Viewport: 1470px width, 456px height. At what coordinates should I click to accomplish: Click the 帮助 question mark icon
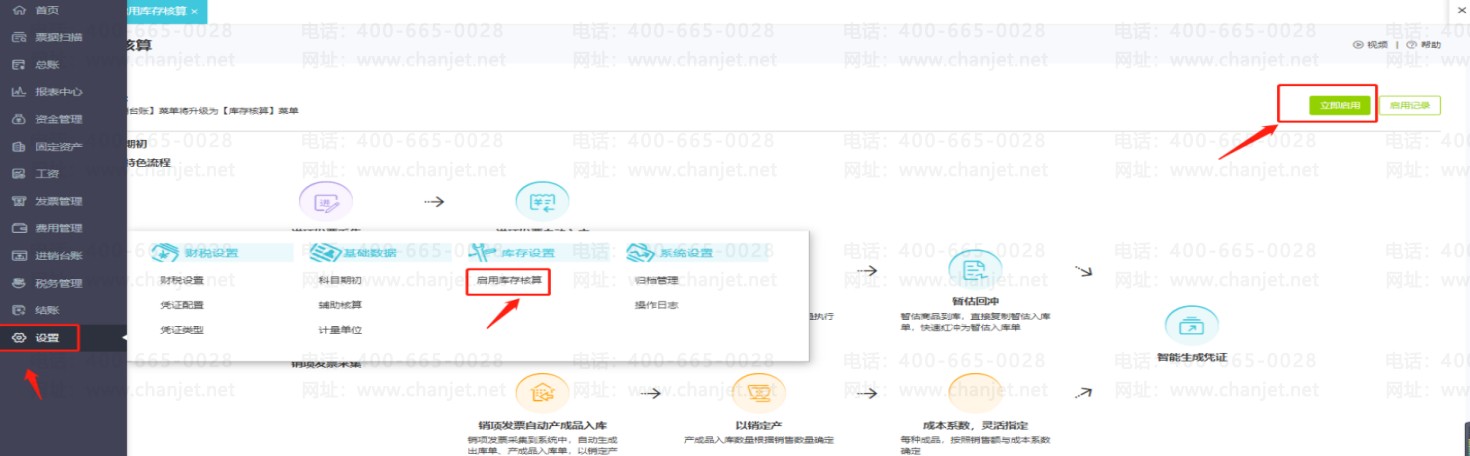(1411, 44)
